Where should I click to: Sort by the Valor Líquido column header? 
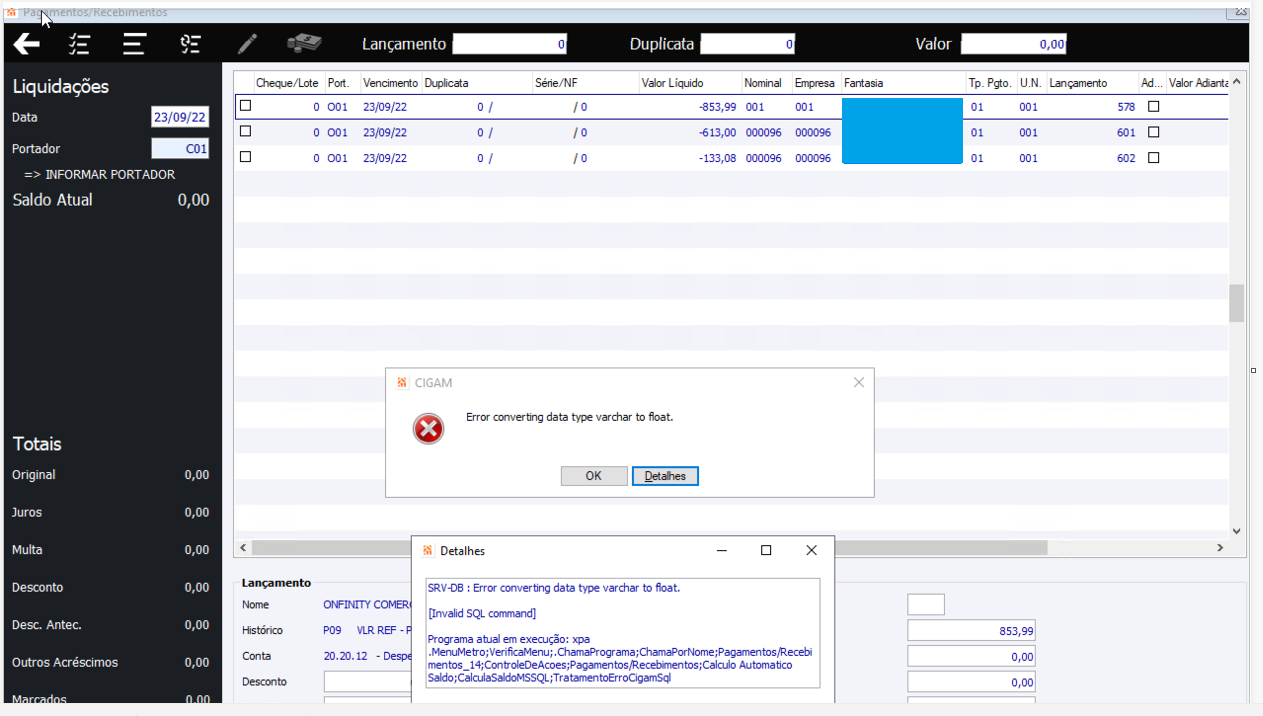pyautogui.click(x=672, y=83)
